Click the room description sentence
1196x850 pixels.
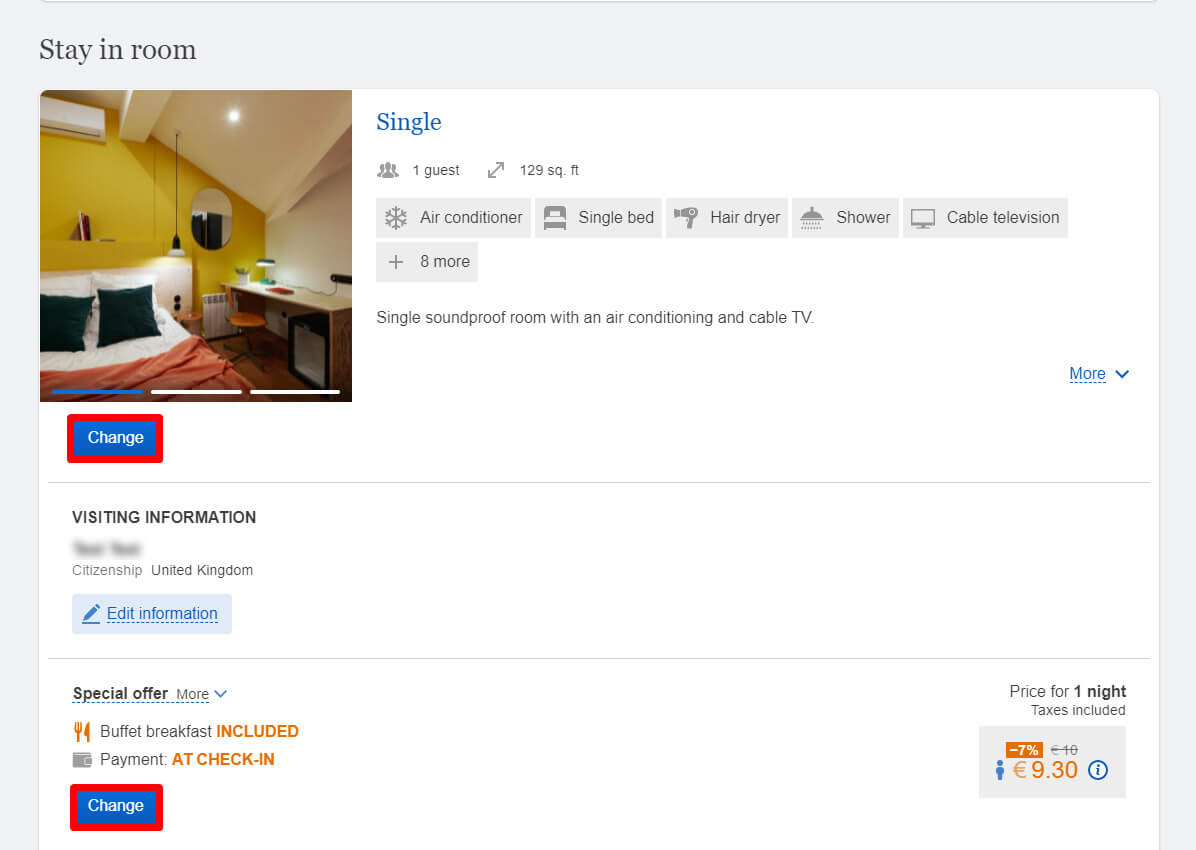[595, 317]
